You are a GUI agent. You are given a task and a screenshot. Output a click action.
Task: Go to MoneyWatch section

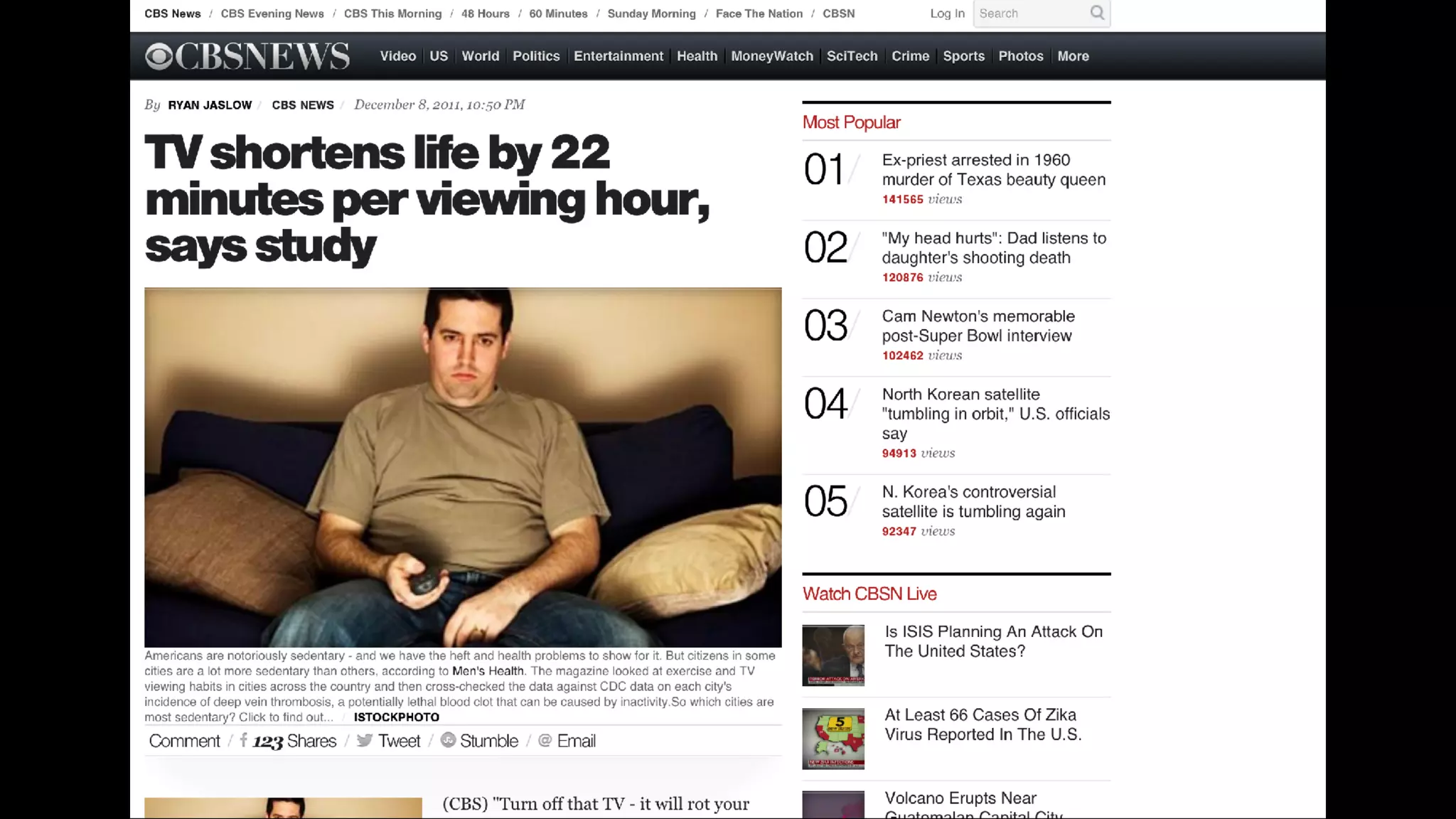pos(771,56)
